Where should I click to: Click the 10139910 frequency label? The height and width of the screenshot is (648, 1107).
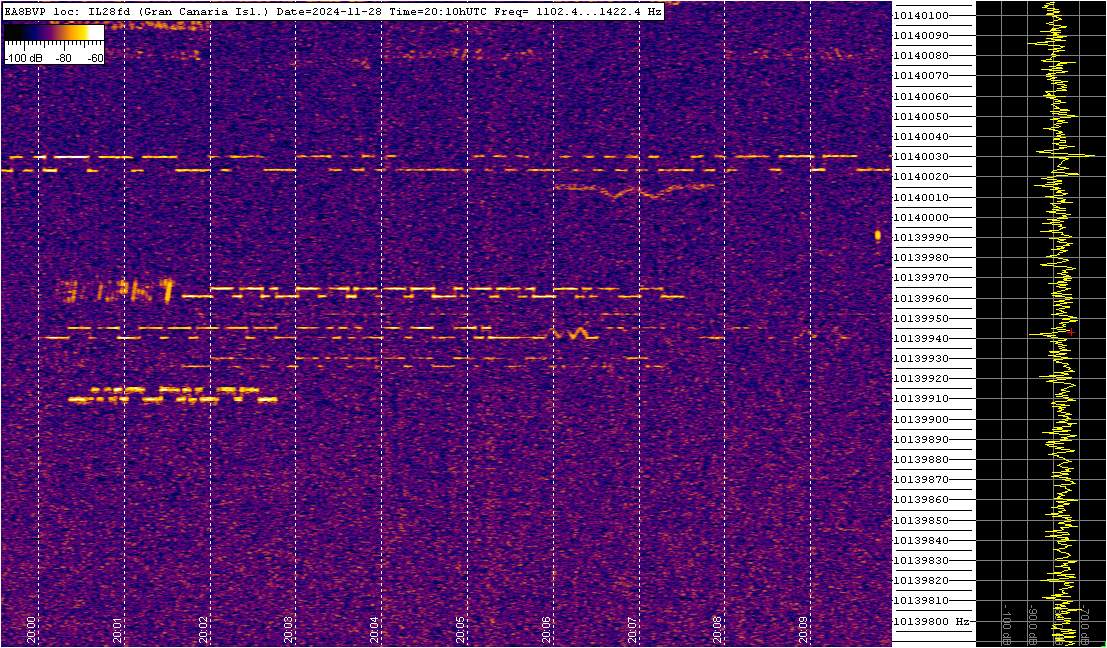tap(921, 399)
